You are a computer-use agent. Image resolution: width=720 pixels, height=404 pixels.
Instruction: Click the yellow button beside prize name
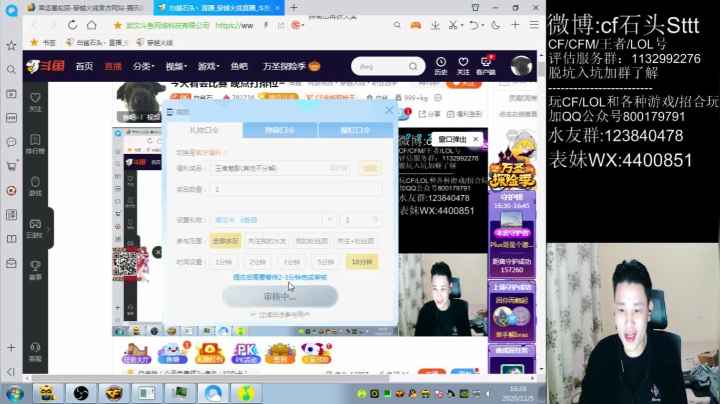tap(370, 168)
